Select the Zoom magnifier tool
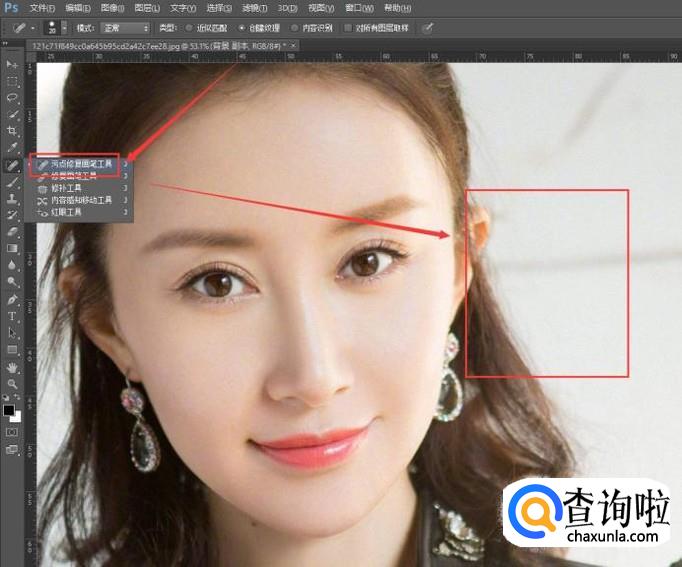682x567 pixels. click(x=13, y=383)
